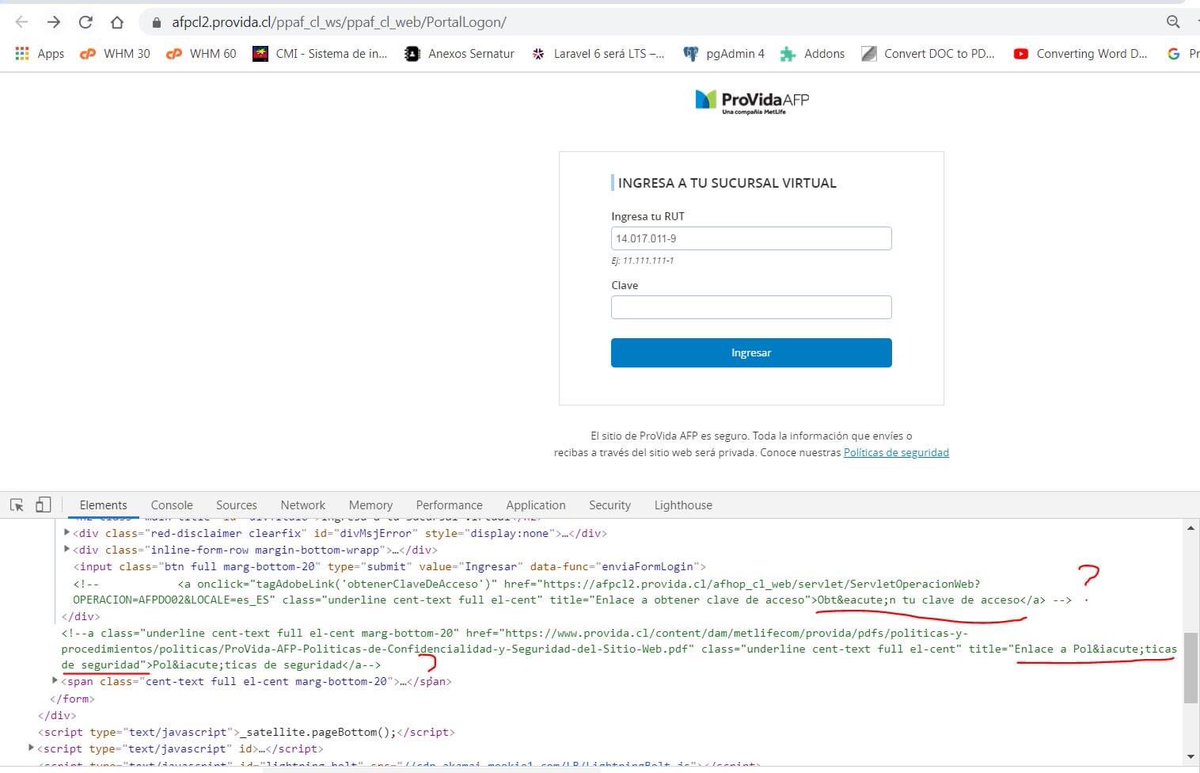1200x773 pixels.
Task: Open Laravel 6 será LTS bookmark
Action: point(598,54)
